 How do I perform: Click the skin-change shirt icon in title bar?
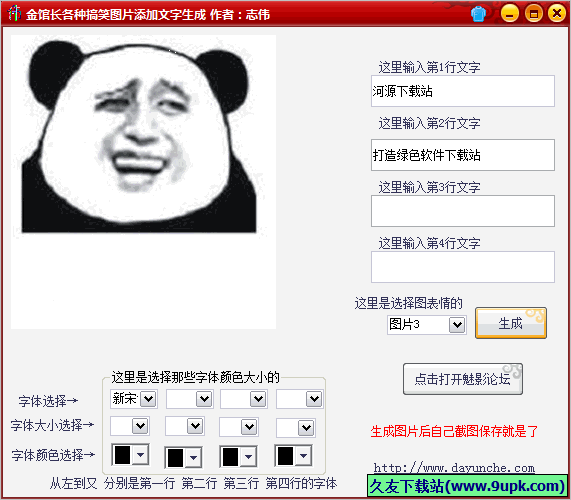(x=478, y=14)
